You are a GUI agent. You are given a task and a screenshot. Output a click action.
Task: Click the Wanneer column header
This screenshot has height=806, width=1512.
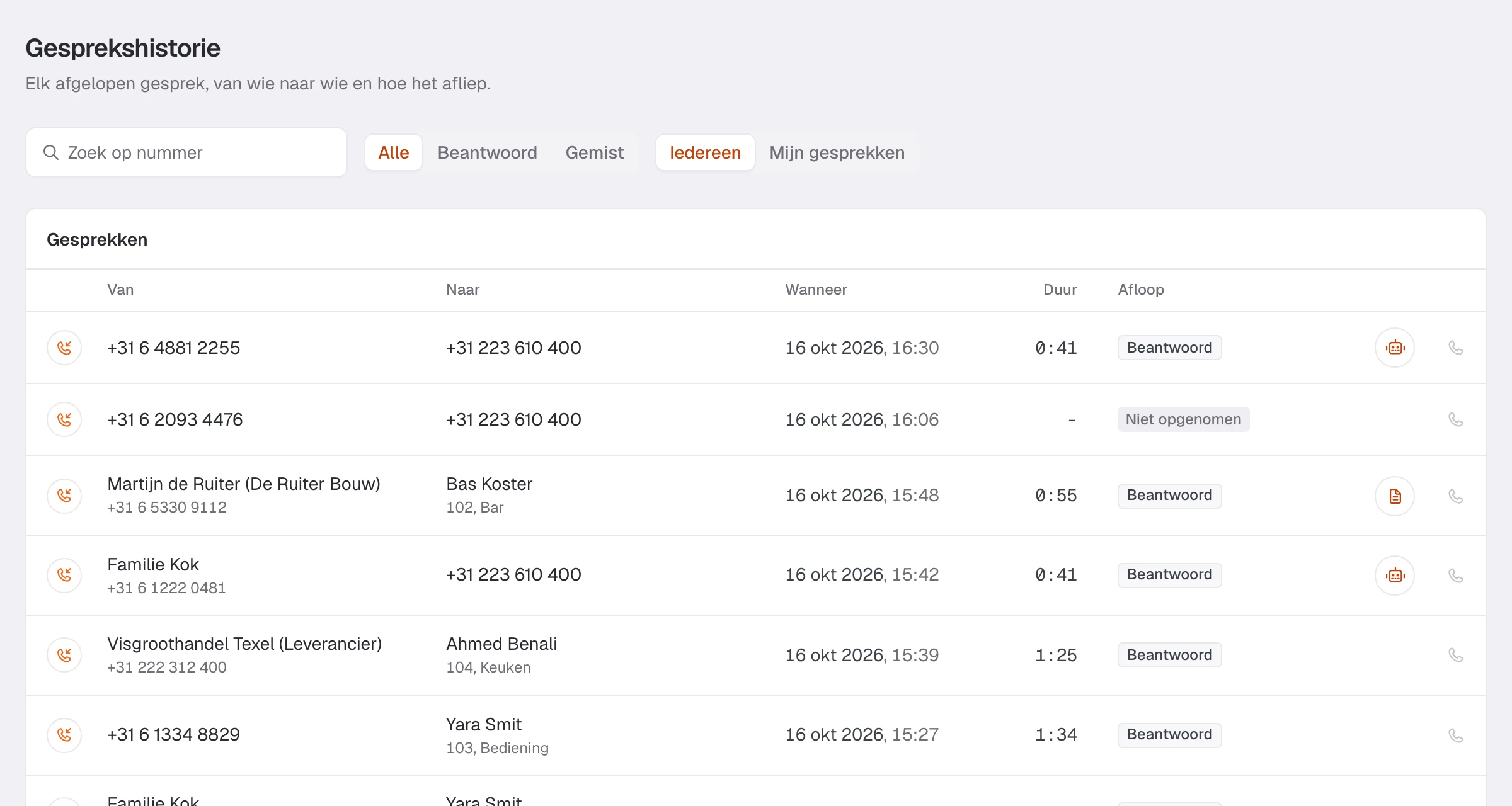click(816, 290)
